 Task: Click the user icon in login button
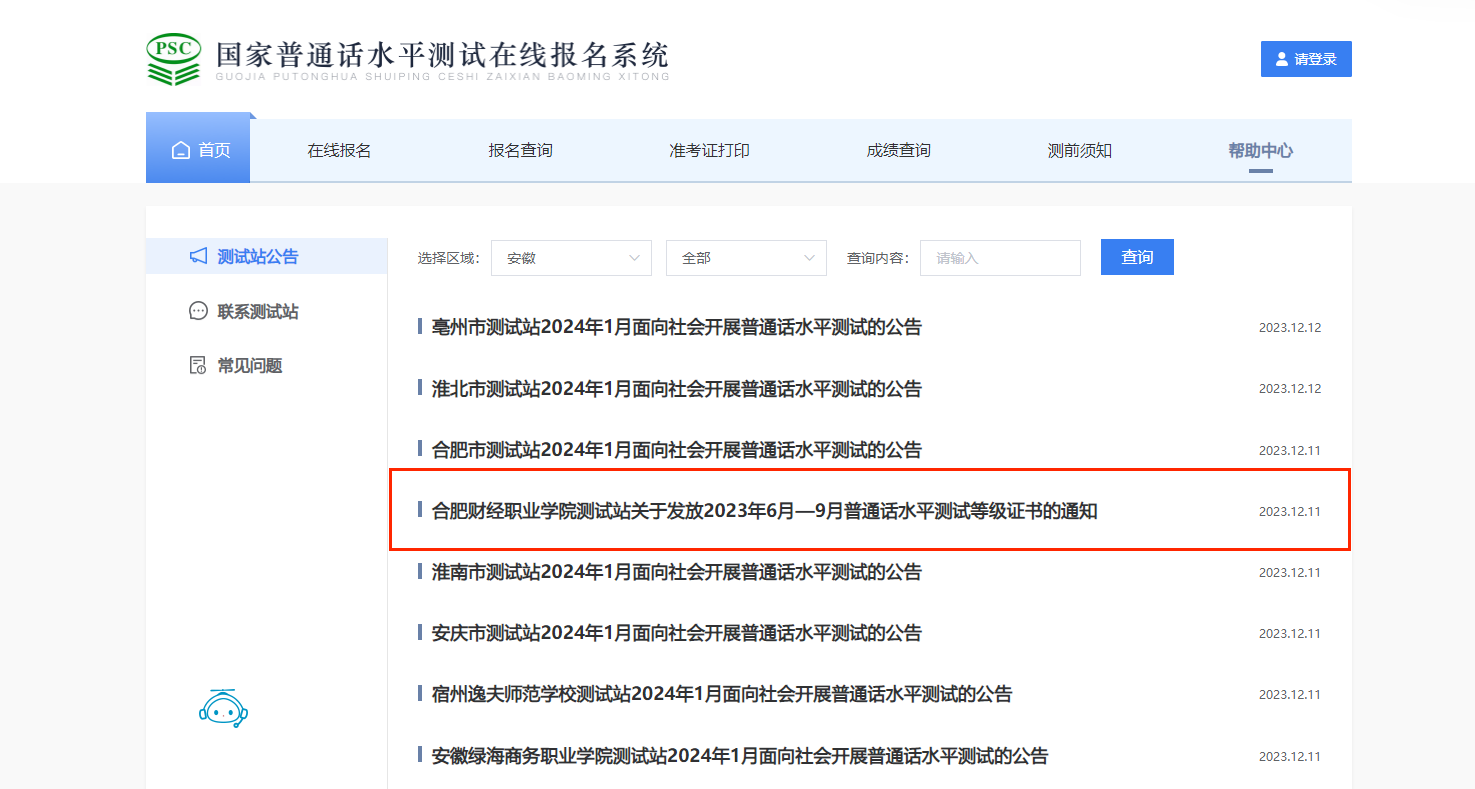coord(1282,59)
